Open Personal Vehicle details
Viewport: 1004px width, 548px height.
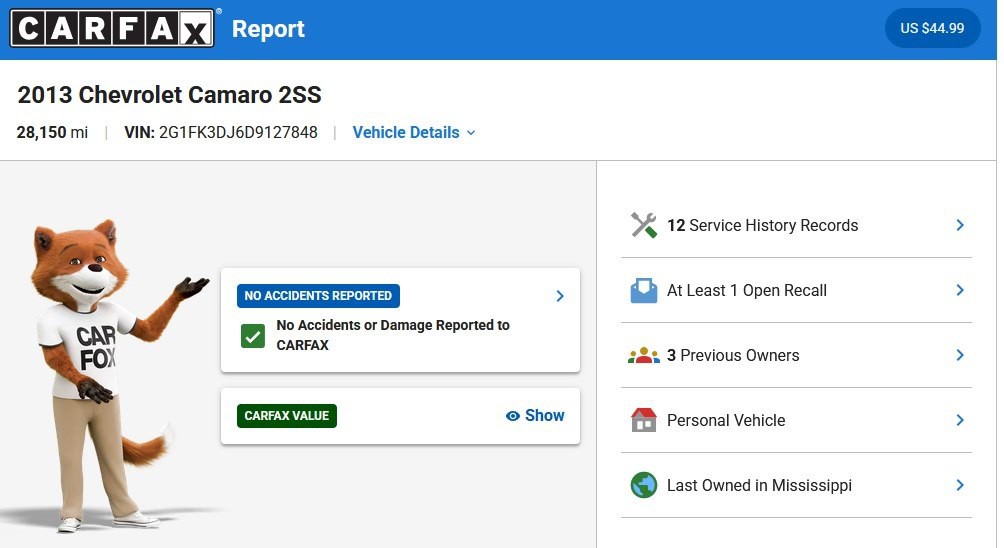pos(796,420)
